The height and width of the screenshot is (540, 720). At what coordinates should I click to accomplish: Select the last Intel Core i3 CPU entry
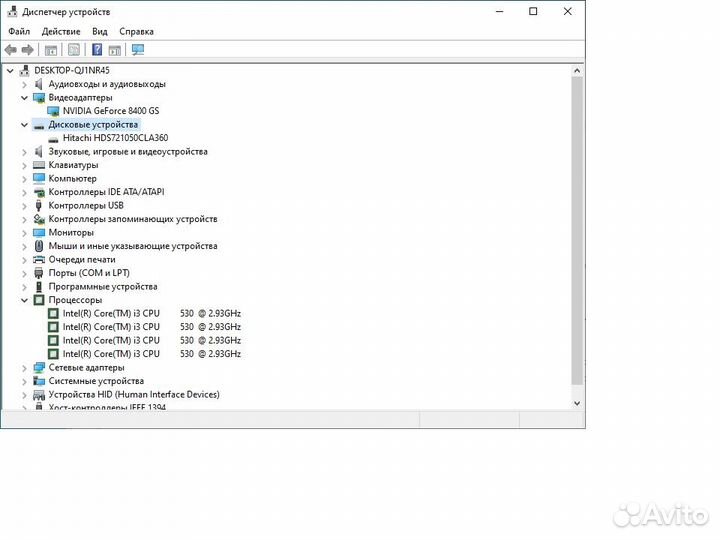(x=110, y=354)
